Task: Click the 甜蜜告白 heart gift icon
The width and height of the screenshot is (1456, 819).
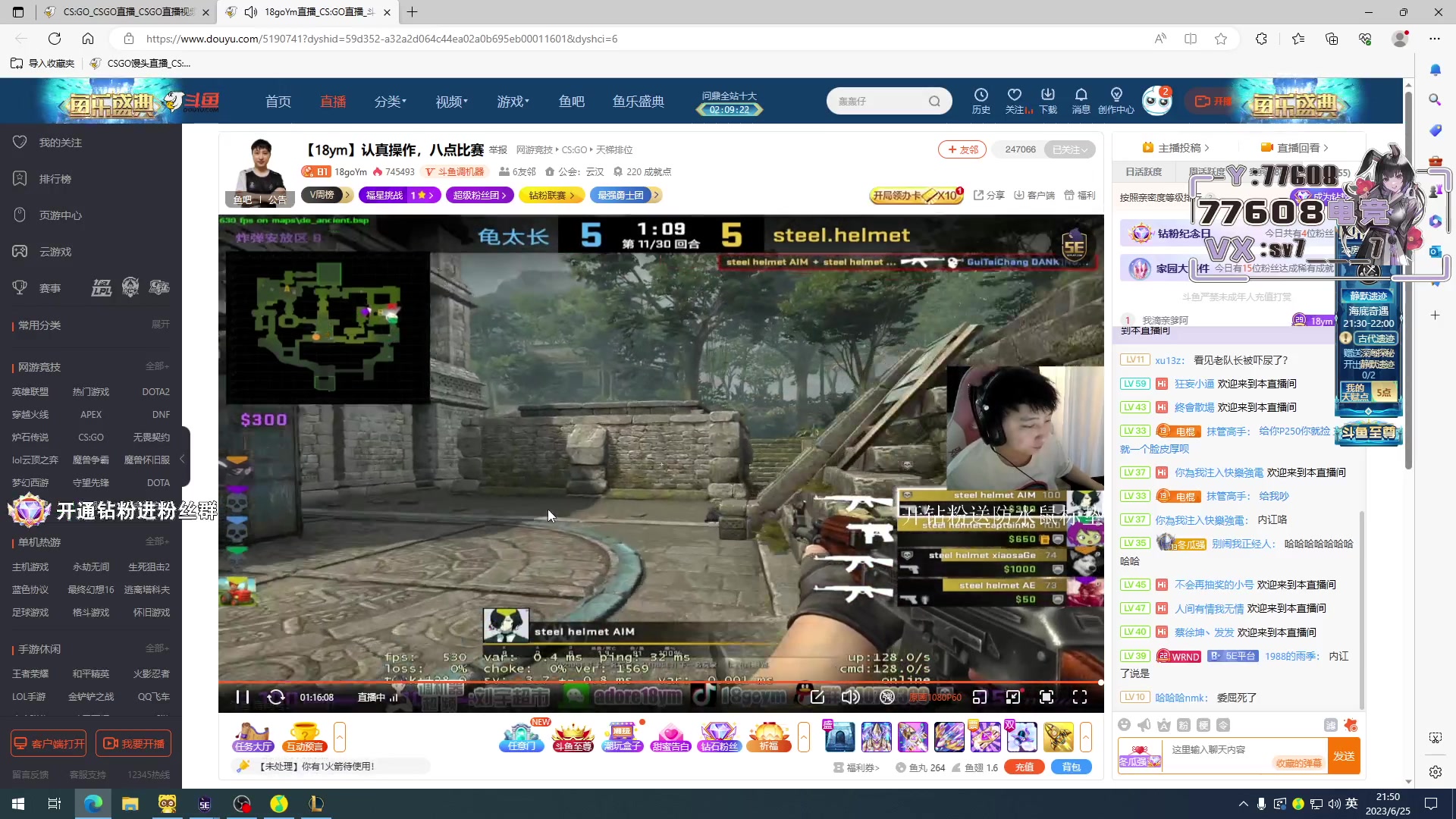Action: pyautogui.click(x=671, y=736)
